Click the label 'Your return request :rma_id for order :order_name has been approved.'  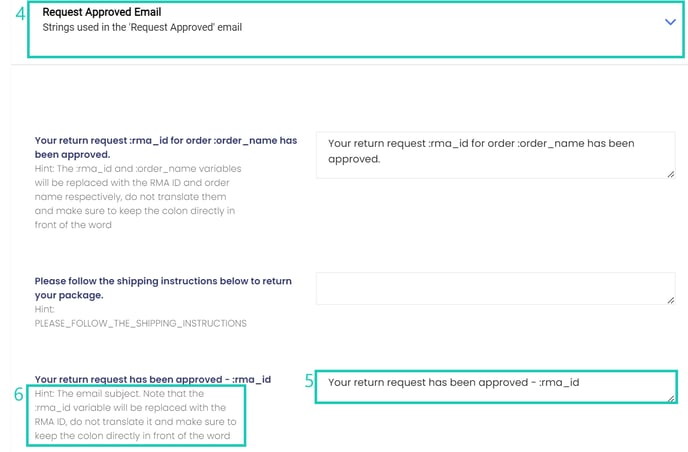[x=166, y=147]
